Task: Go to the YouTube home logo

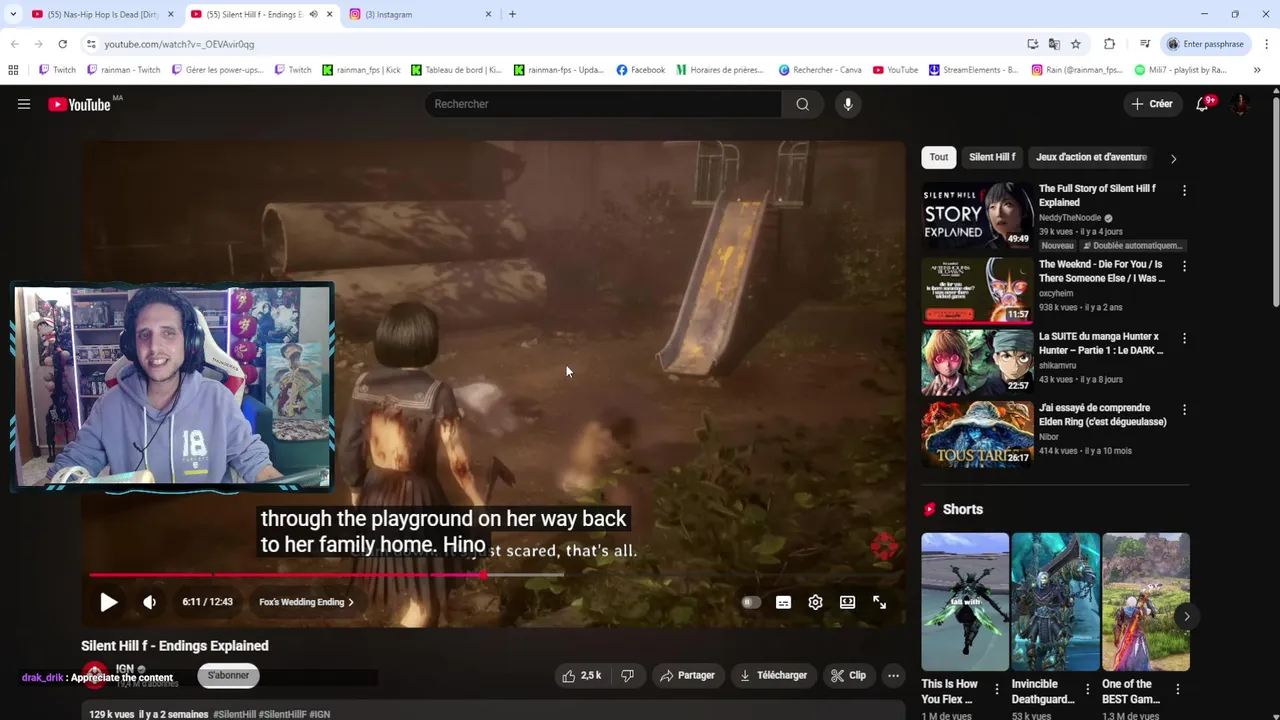Action: (79, 104)
